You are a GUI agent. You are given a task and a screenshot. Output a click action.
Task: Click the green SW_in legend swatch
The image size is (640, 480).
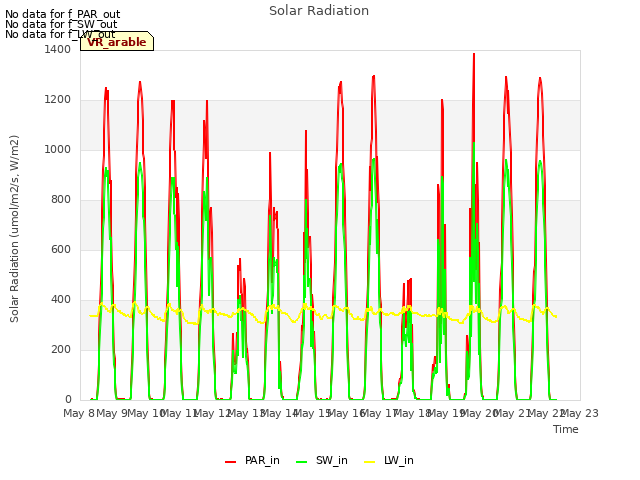pos(302,461)
